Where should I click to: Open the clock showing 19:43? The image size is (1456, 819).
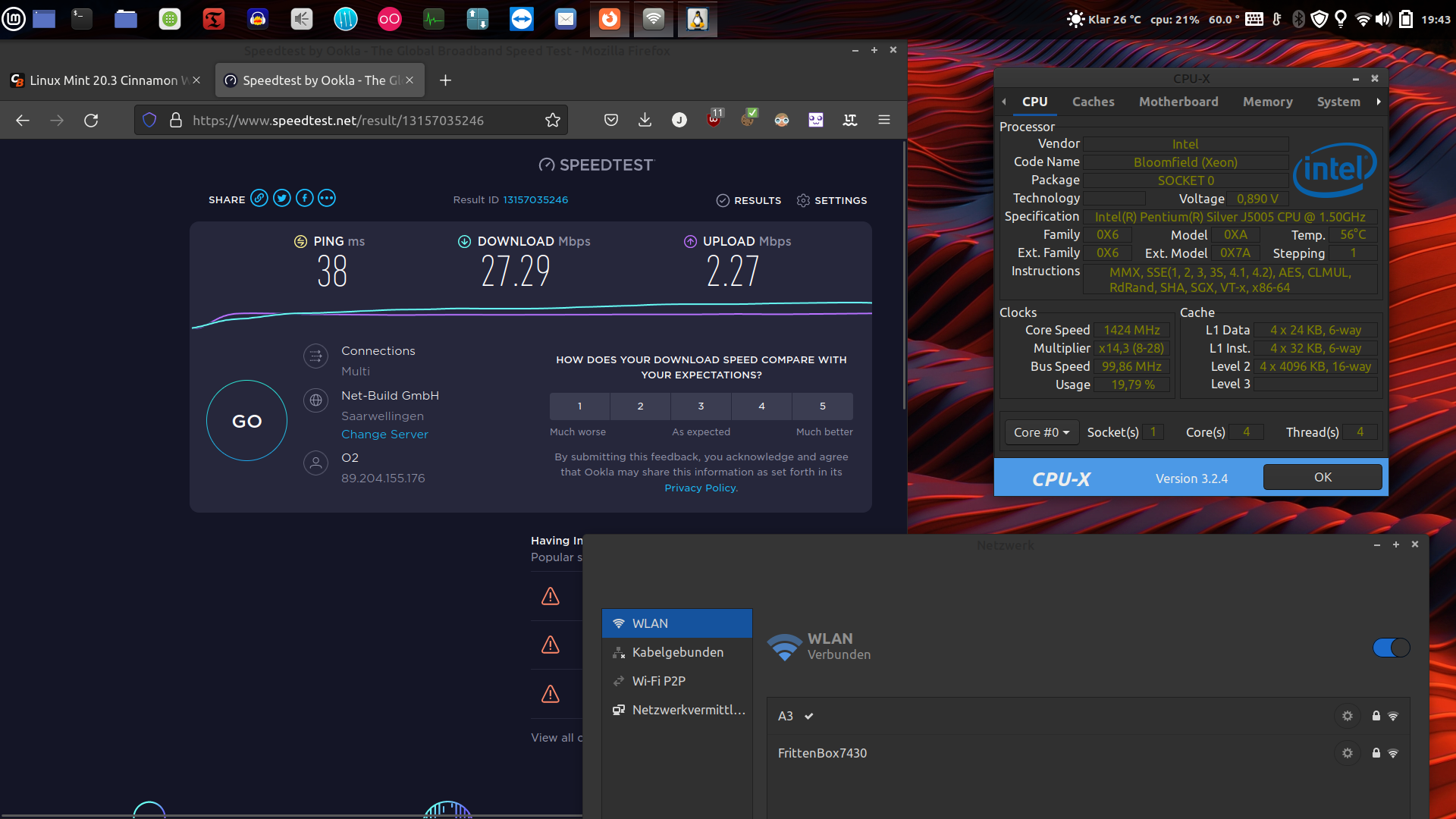1436,20
